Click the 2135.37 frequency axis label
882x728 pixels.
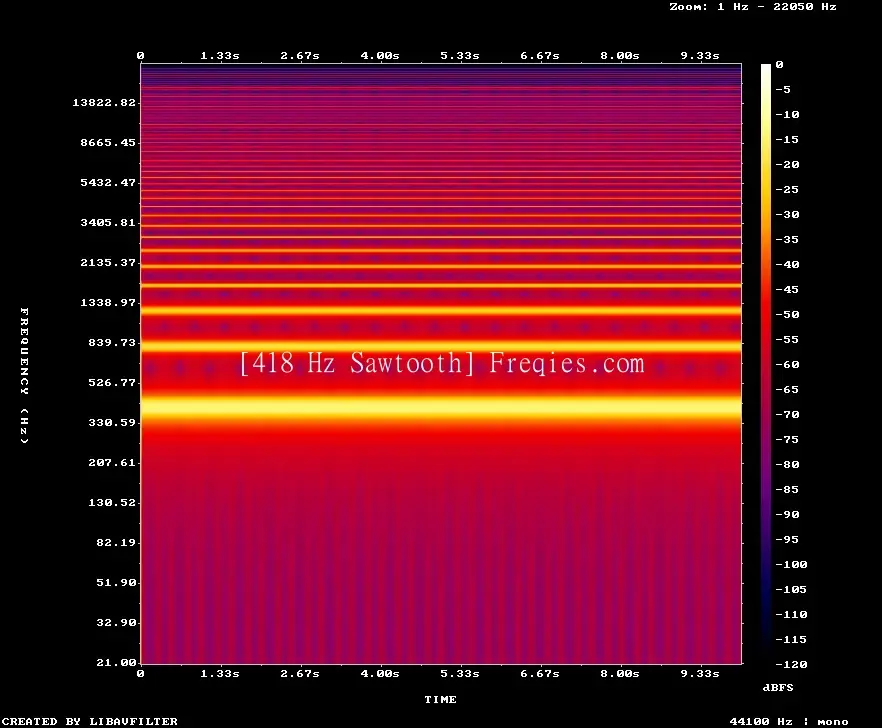tap(108, 262)
